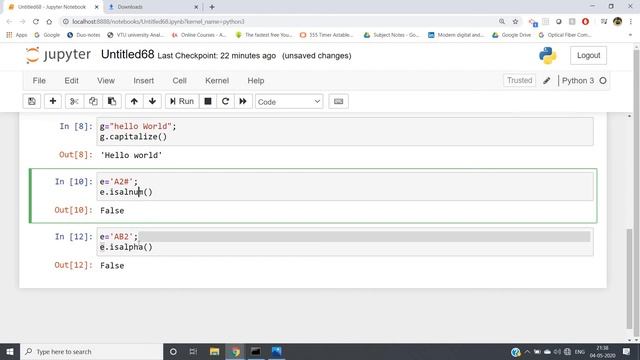Move selected cell down arrow
Screen dimensions: 640x360
click(152, 101)
